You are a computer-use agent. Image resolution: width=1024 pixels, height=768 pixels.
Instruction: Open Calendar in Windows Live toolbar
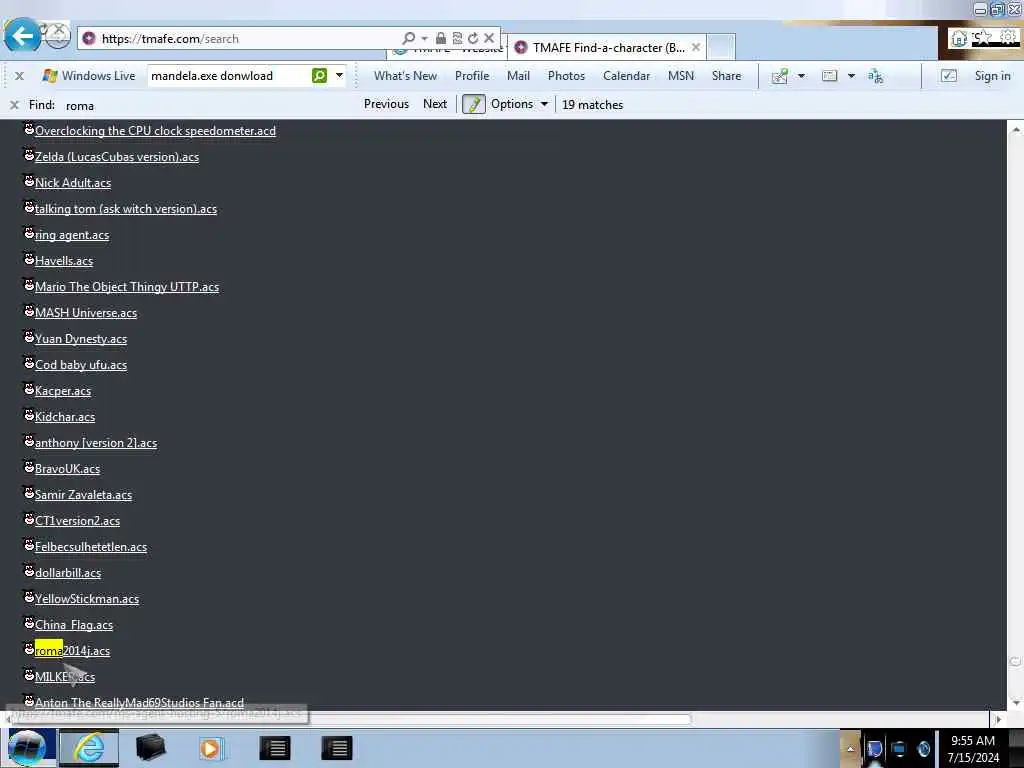point(626,76)
